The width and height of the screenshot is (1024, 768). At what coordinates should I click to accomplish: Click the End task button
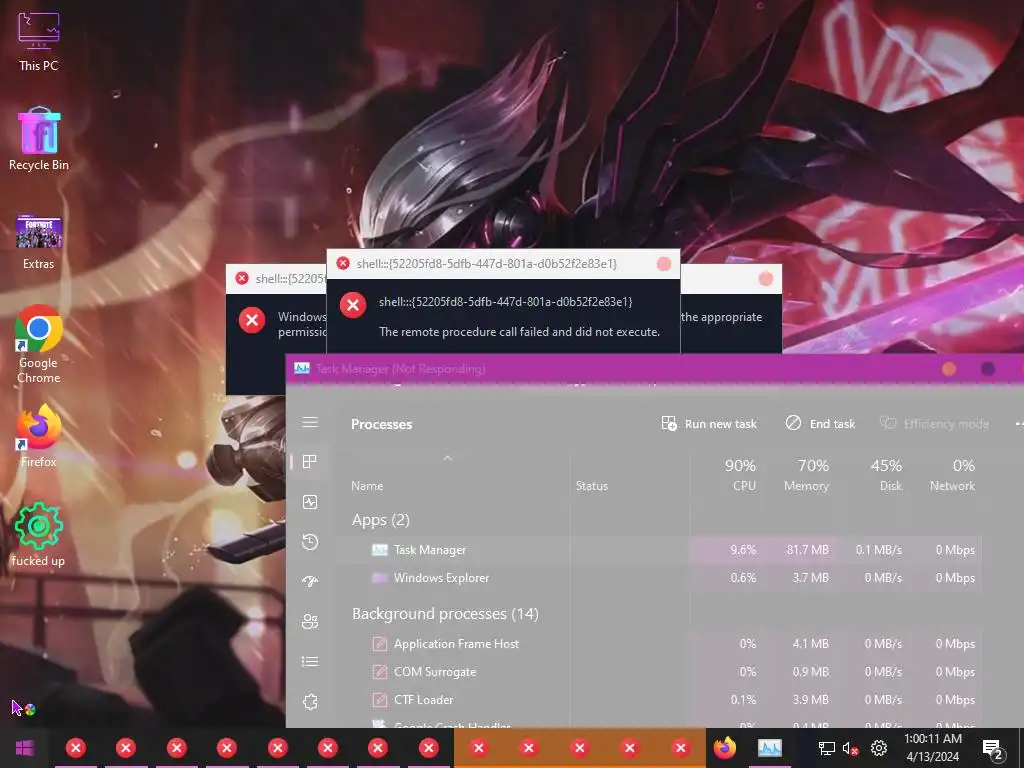click(820, 424)
